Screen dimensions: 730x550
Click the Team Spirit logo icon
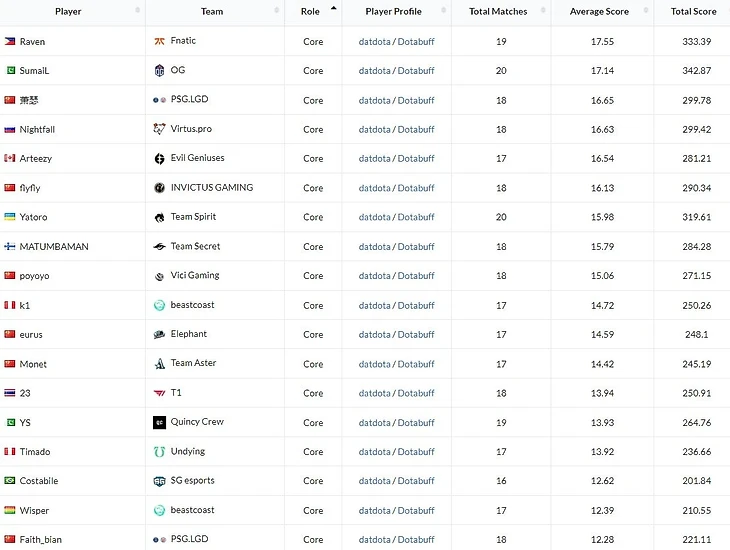(x=160, y=217)
